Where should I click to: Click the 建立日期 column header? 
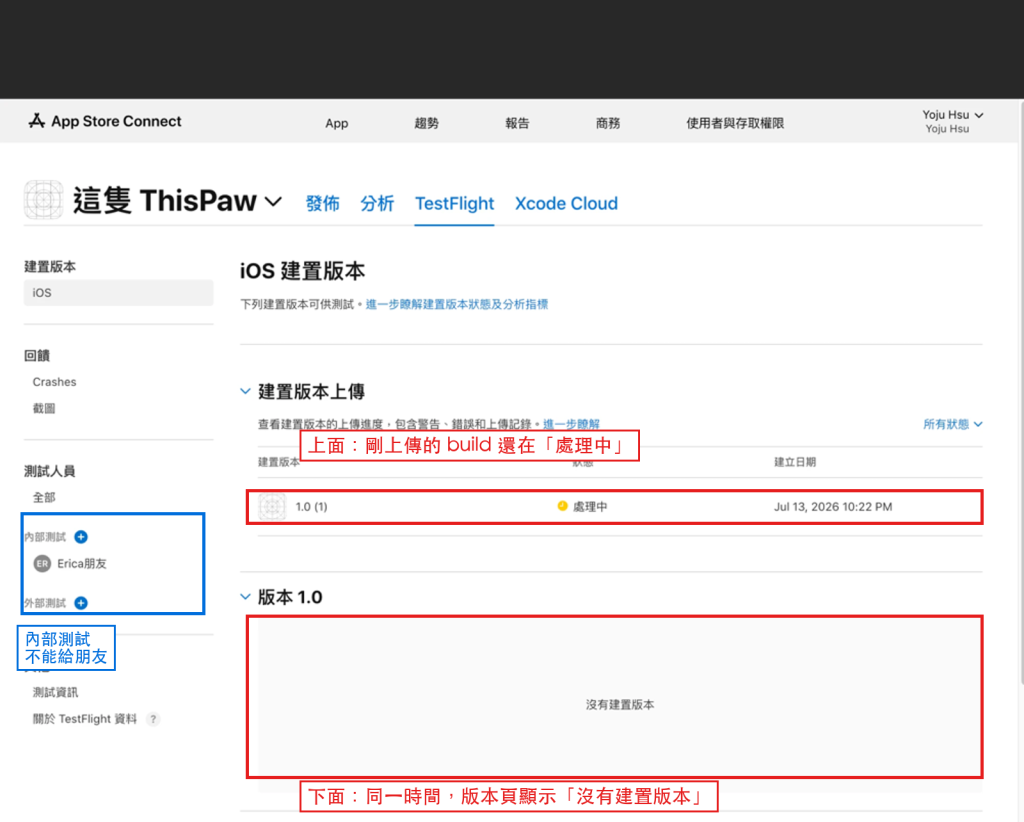(795, 462)
